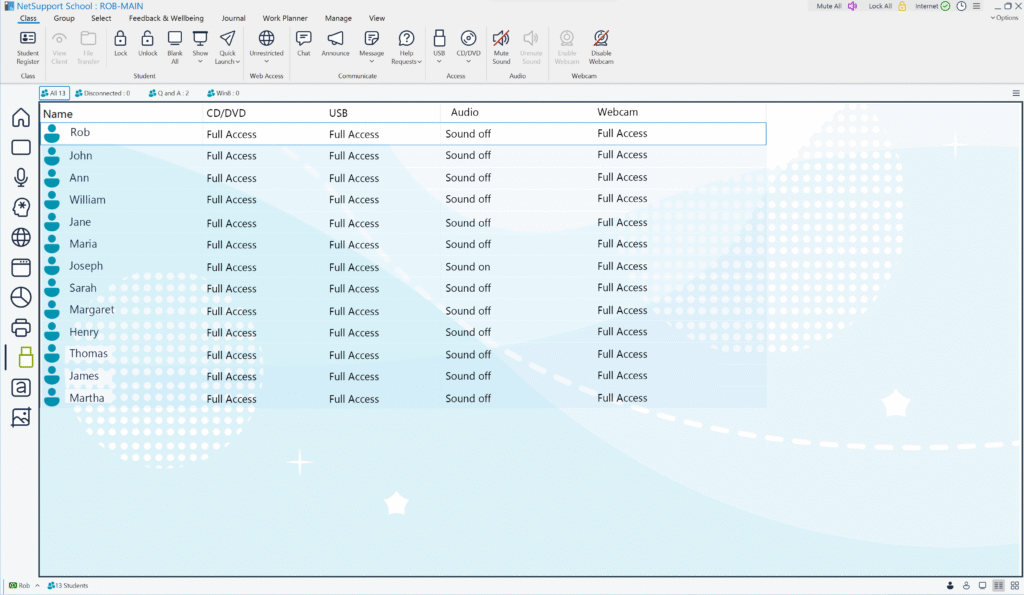Image resolution: width=1024 pixels, height=595 pixels.
Task: Expand the CD/DVD access dropdown
Action: [x=468, y=61]
